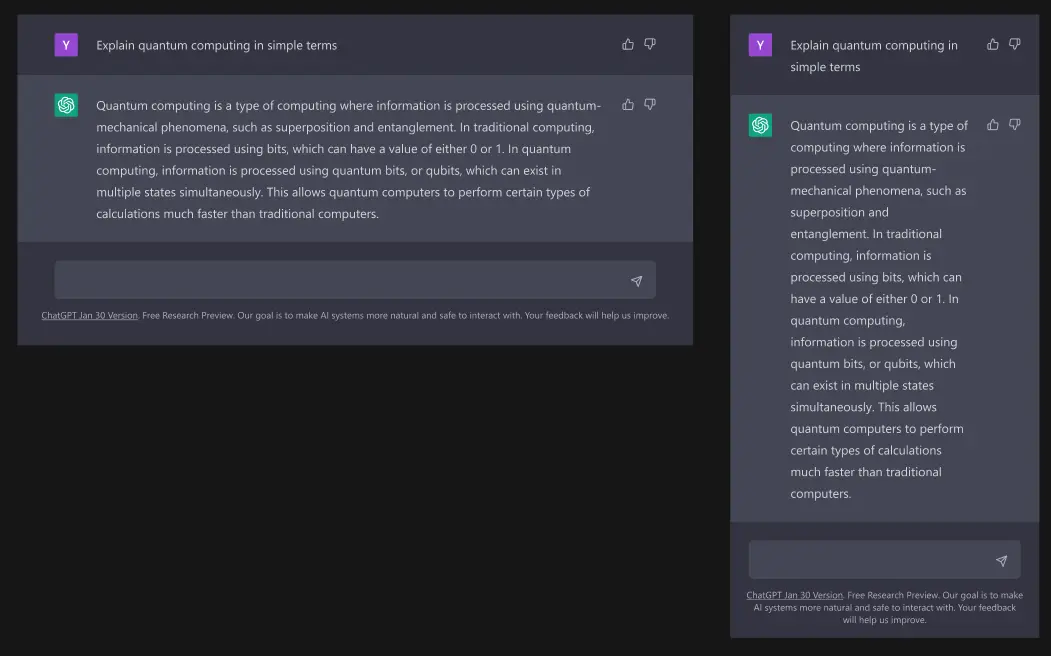The width and height of the screenshot is (1051, 656).
Task: Select the purple Y user avatar, wide panel
Action: (x=65, y=45)
